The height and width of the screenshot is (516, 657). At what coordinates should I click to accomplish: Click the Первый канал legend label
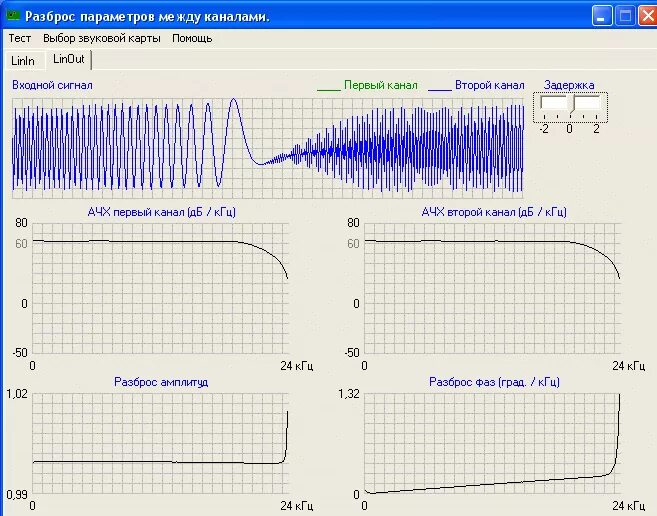[x=381, y=85]
